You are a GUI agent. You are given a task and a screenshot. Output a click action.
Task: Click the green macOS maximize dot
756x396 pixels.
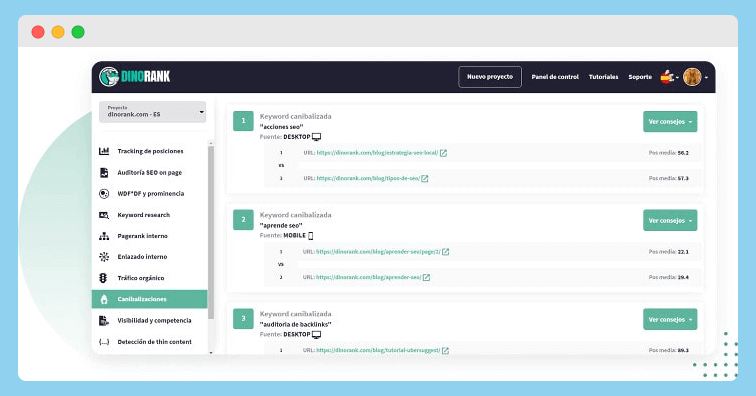78,32
